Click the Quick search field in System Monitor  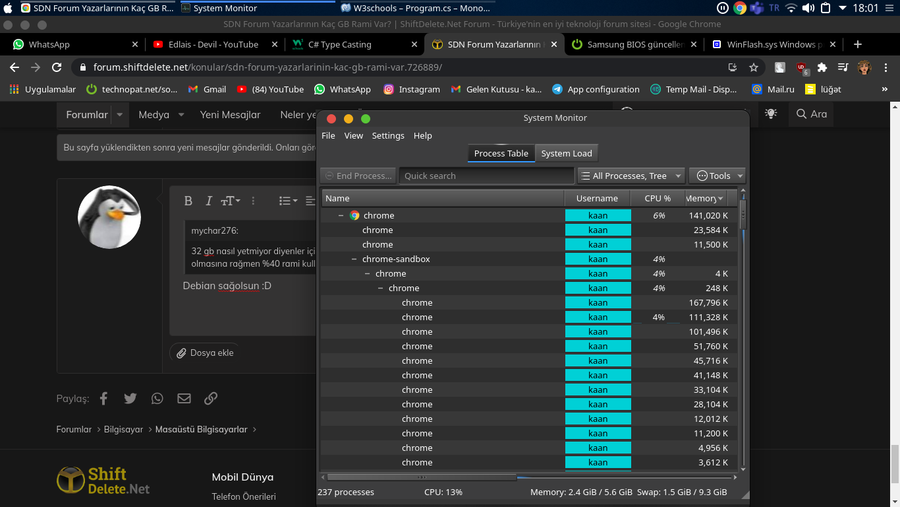point(486,176)
